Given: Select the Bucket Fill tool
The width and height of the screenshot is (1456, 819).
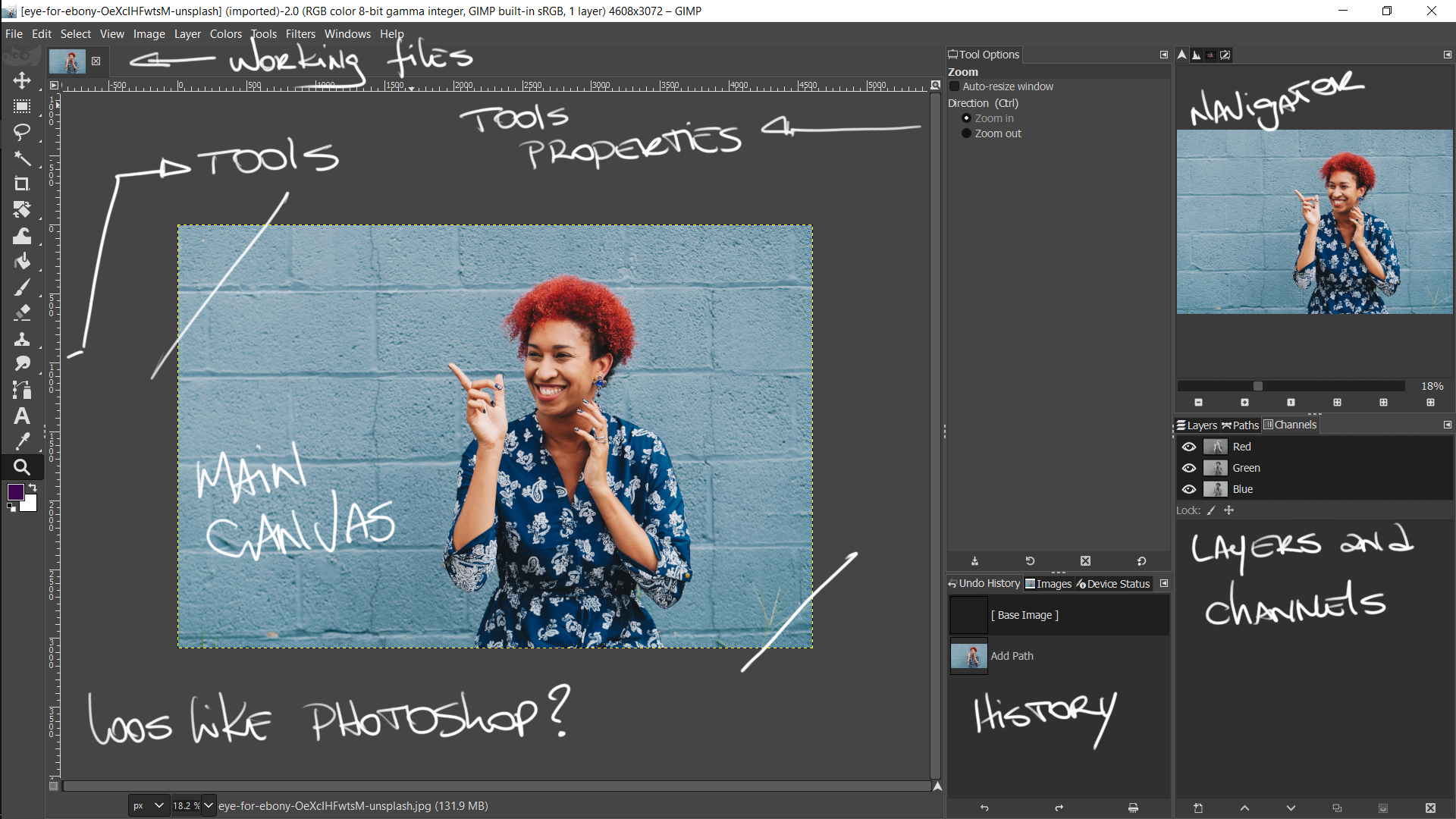Looking at the screenshot, I should click(22, 262).
